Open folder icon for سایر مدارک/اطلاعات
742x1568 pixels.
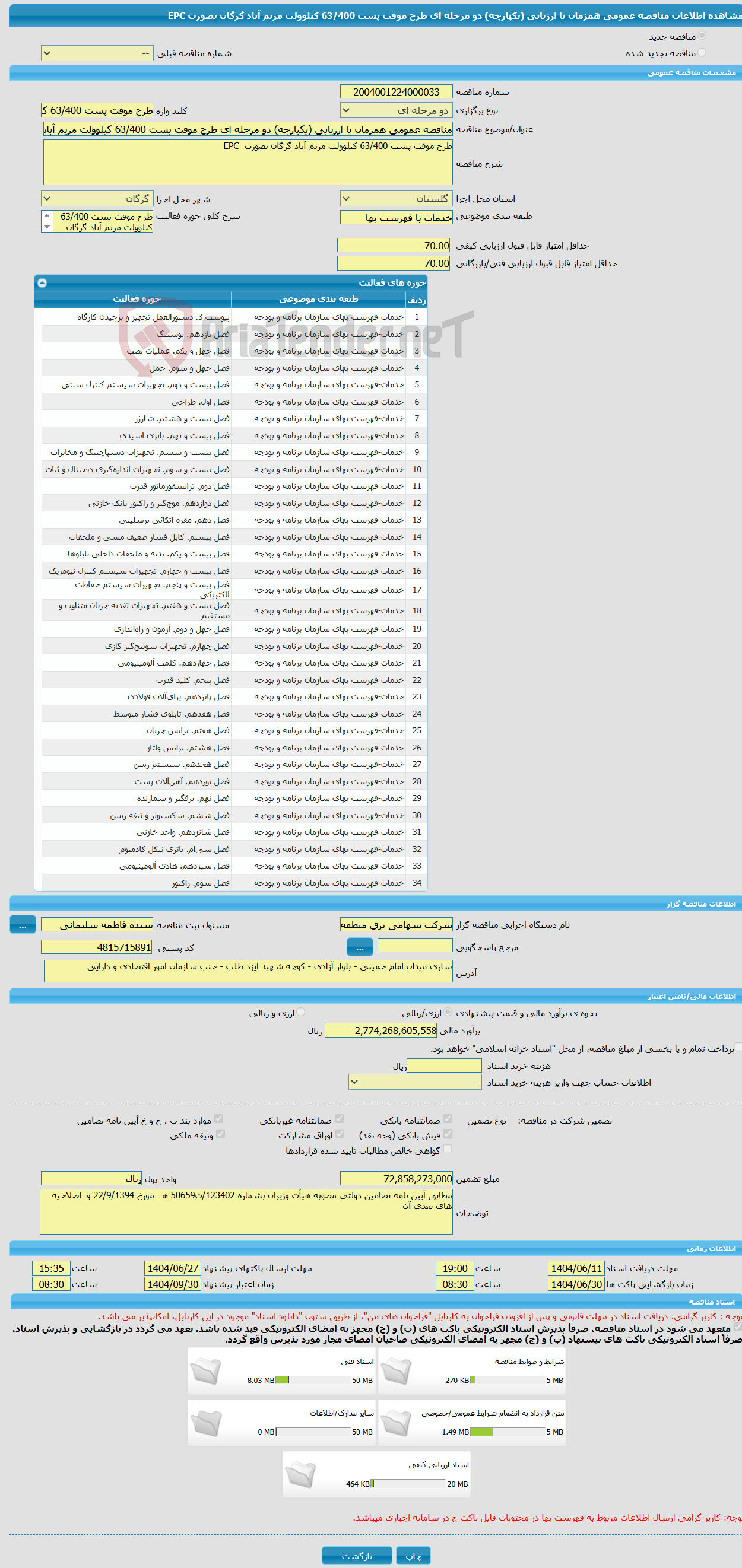click(205, 1423)
